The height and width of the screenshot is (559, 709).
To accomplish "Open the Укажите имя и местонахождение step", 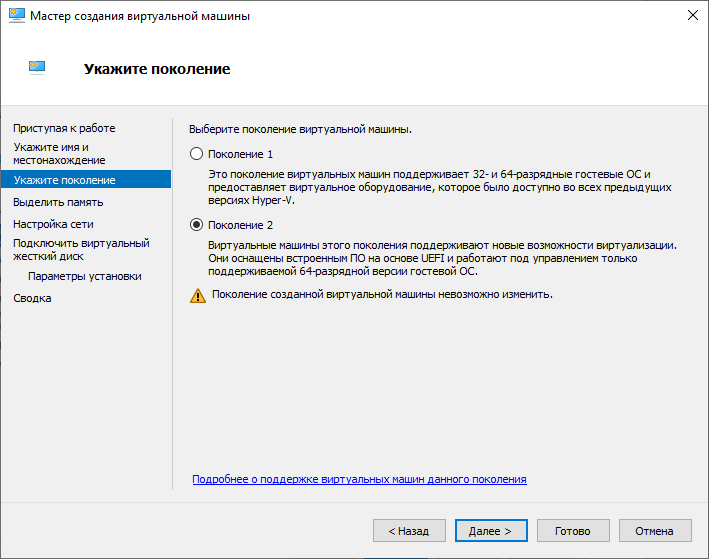I will pos(59,153).
